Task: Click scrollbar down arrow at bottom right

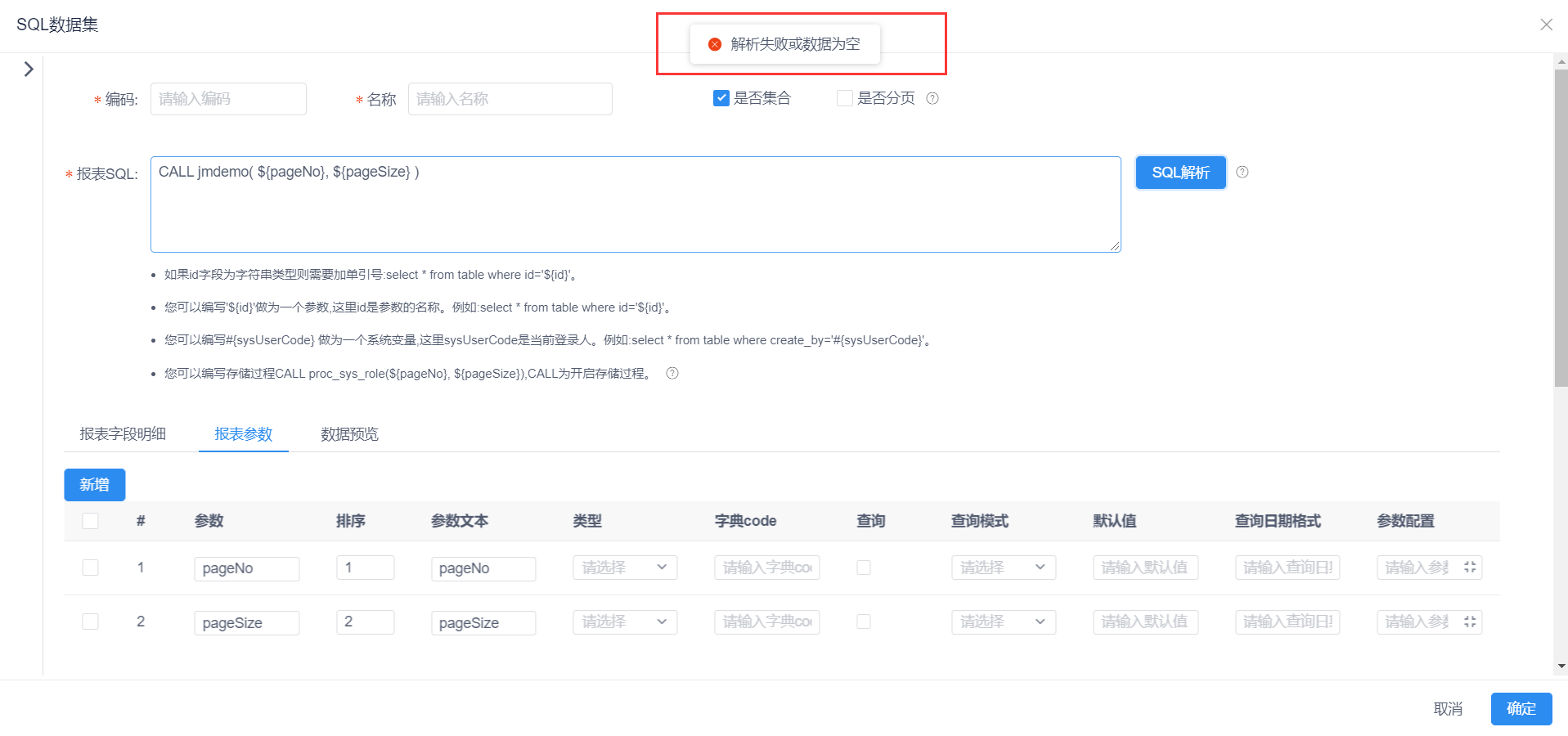Action: (x=1561, y=666)
